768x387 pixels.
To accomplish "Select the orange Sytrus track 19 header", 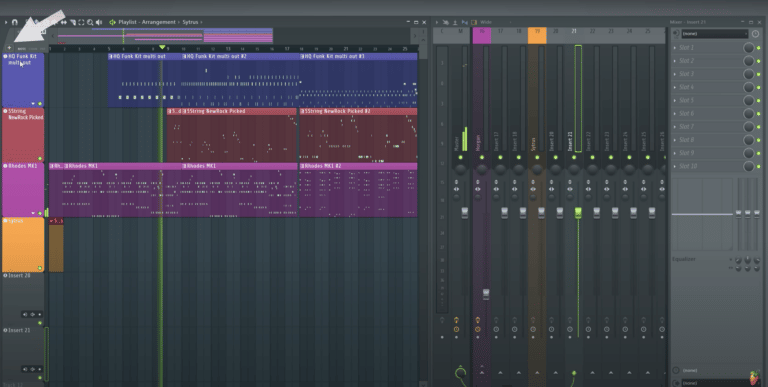I will point(537,36).
